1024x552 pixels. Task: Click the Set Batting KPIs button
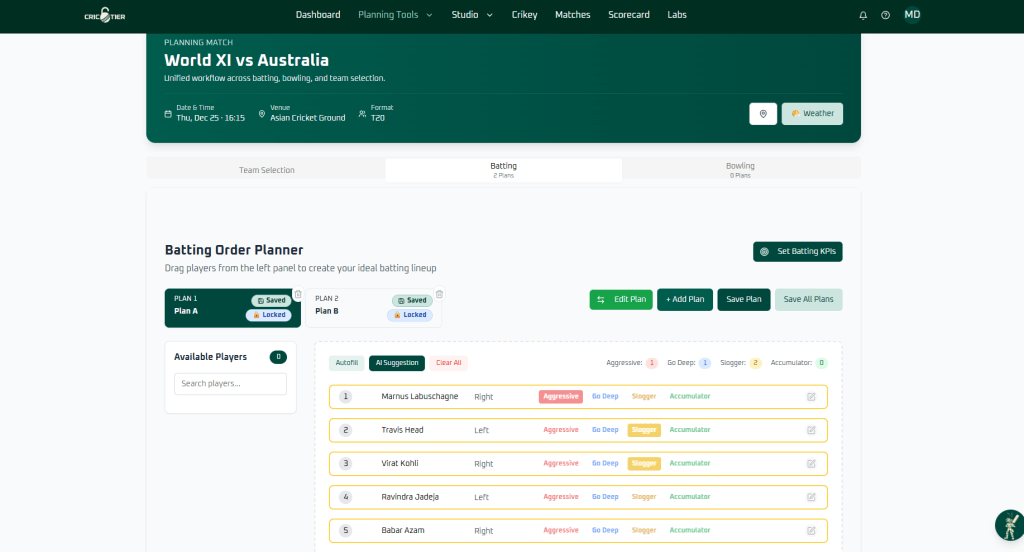[797, 252]
